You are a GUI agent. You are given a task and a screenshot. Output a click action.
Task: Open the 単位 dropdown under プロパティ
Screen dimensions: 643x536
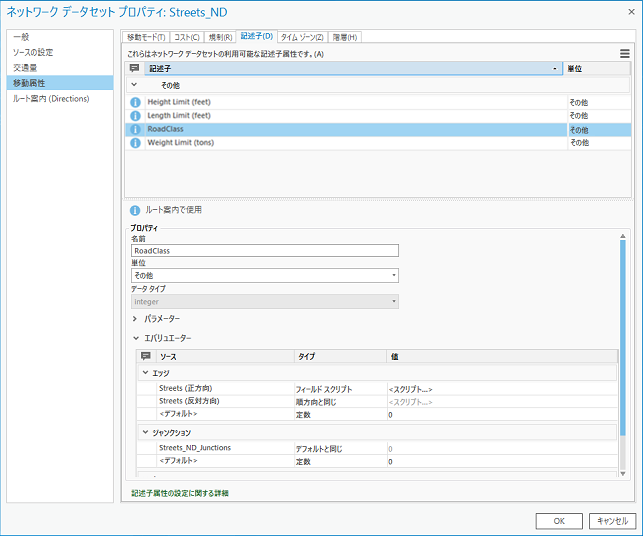coord(265,274)
